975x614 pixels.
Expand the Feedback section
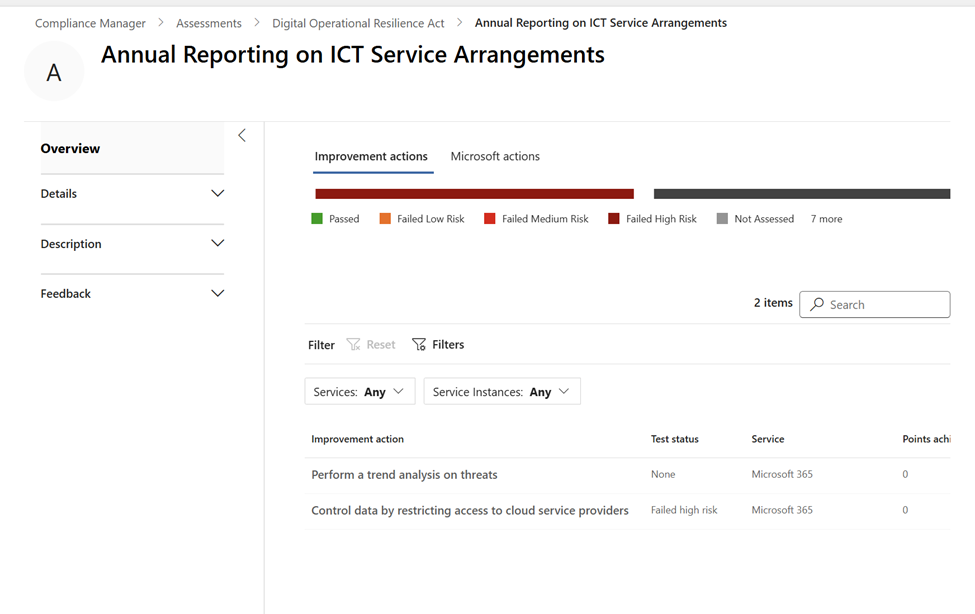point(217,293)
